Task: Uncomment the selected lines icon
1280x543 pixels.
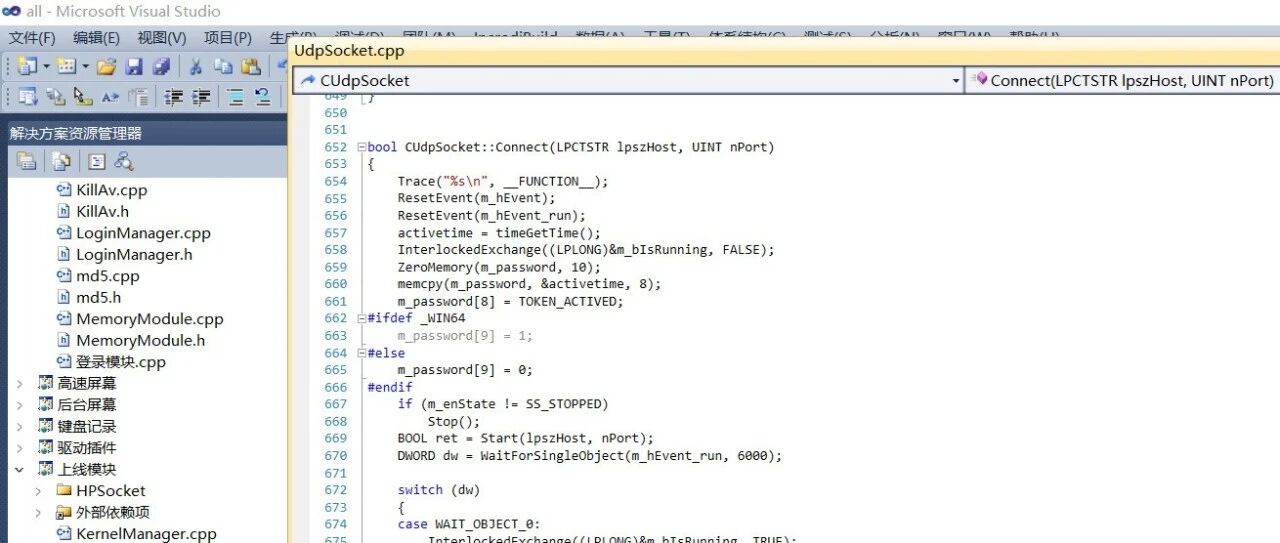Action: (x=263, y=96)
